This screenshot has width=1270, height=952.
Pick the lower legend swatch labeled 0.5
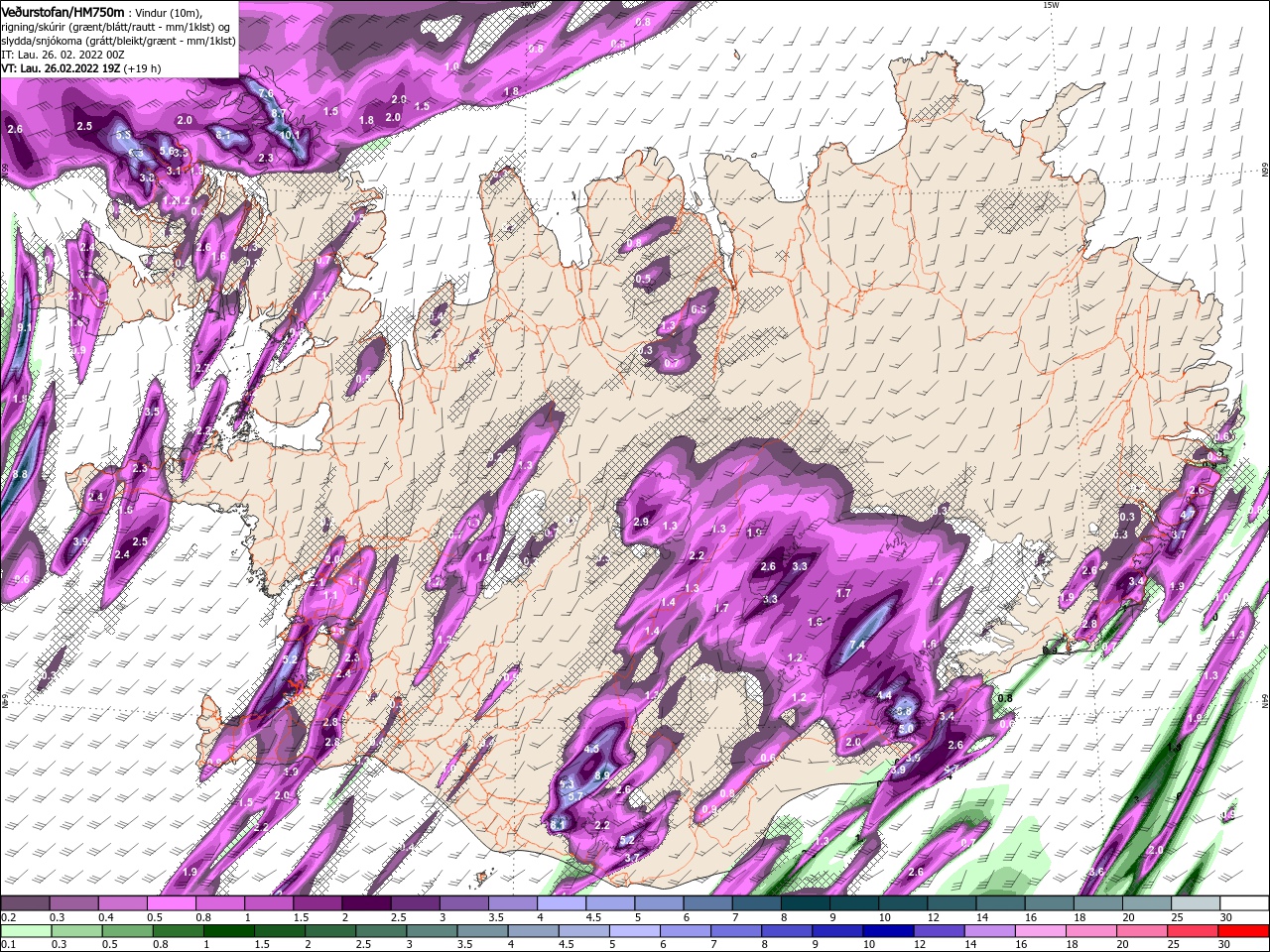(128, 931)
